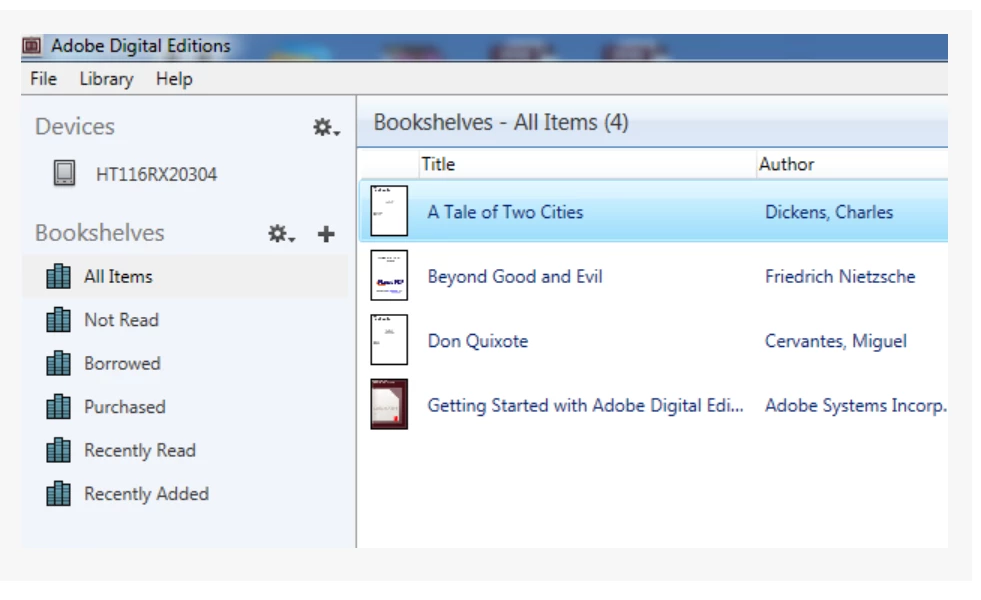Click the All Items bookshelf icon

[58, 276]
